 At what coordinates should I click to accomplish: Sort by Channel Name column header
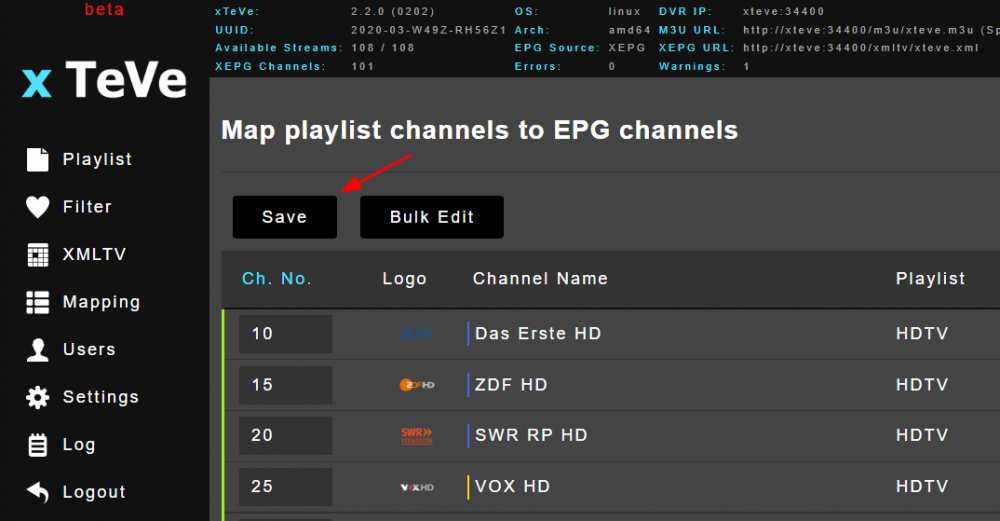[540, 279]
